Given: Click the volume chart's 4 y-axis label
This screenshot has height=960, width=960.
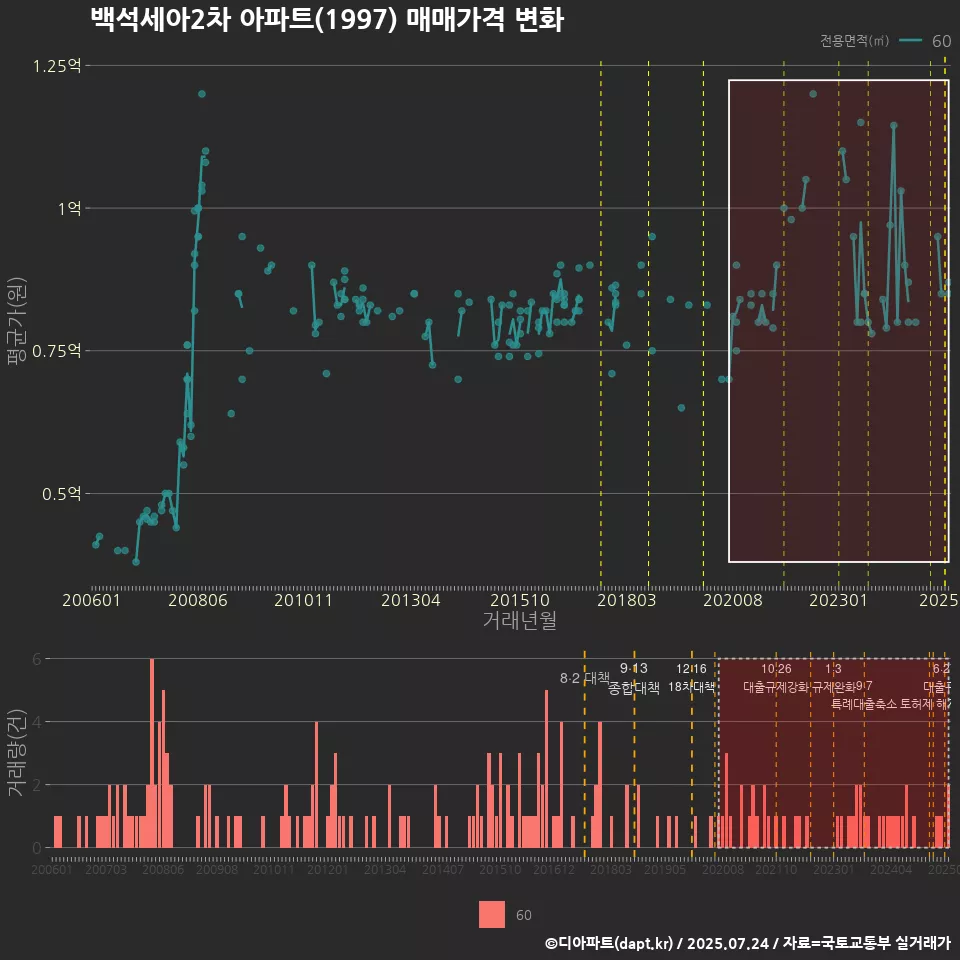Looking at the screenshot, I should point(37,722).
